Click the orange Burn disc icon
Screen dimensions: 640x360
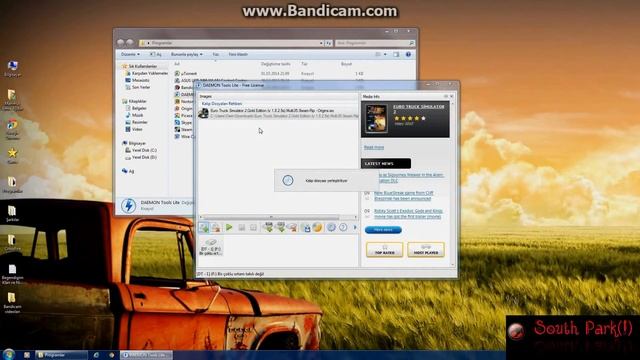click(x=318, y=227)
